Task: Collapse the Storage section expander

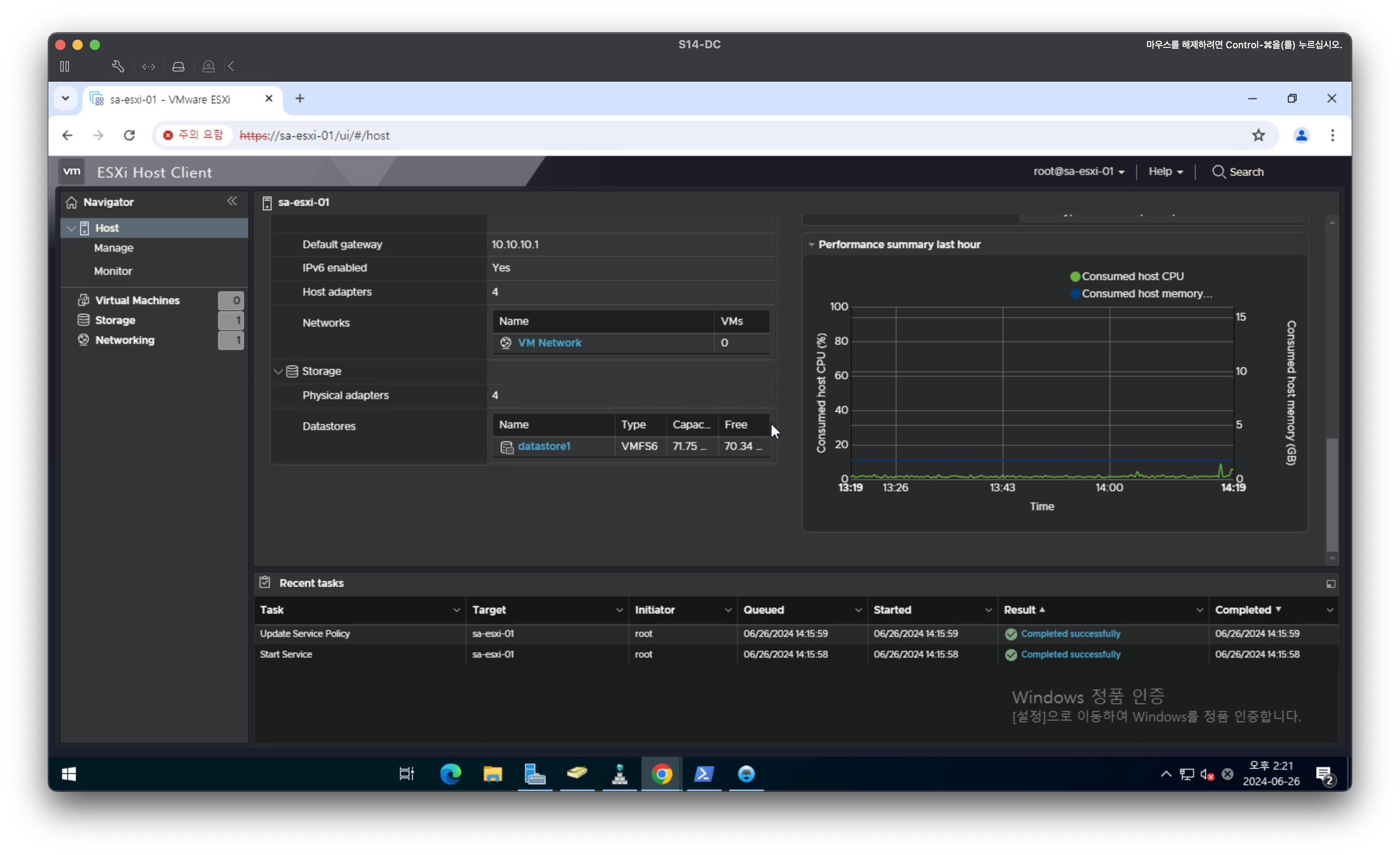Action: pyautogui.click(x=278, y=371)
